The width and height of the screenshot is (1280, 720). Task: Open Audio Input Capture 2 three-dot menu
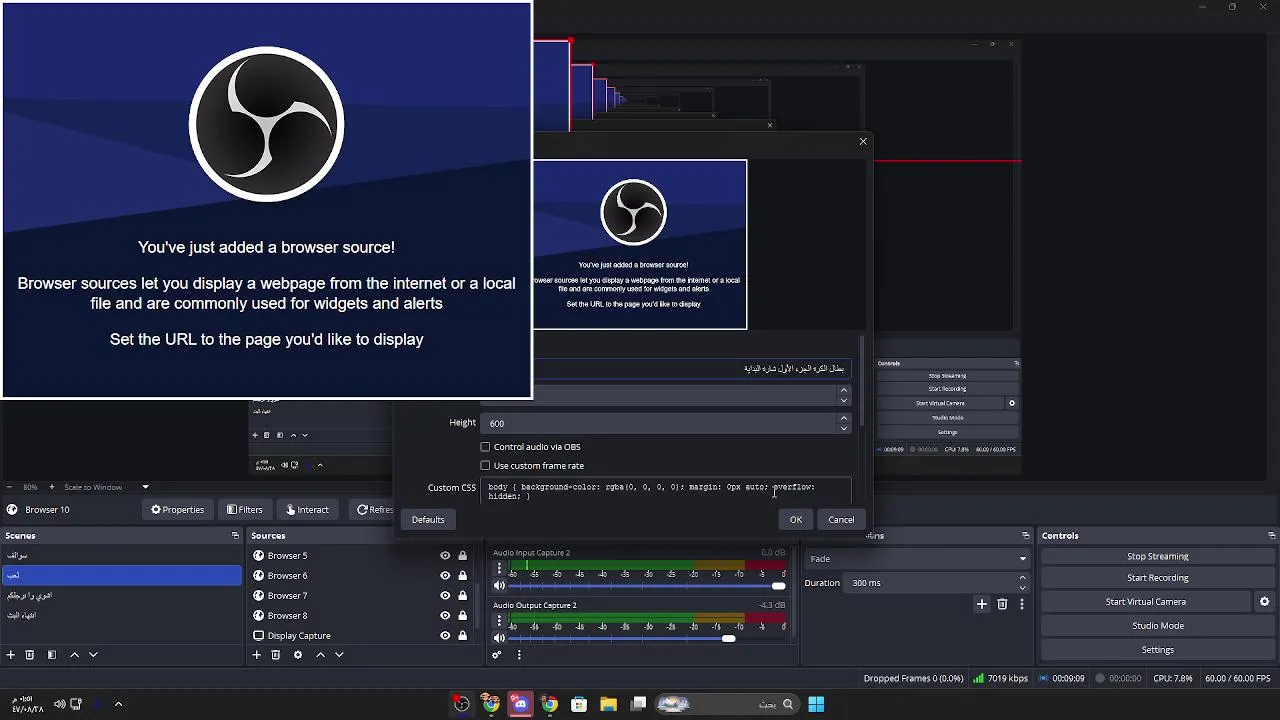[x=499, y=569]
